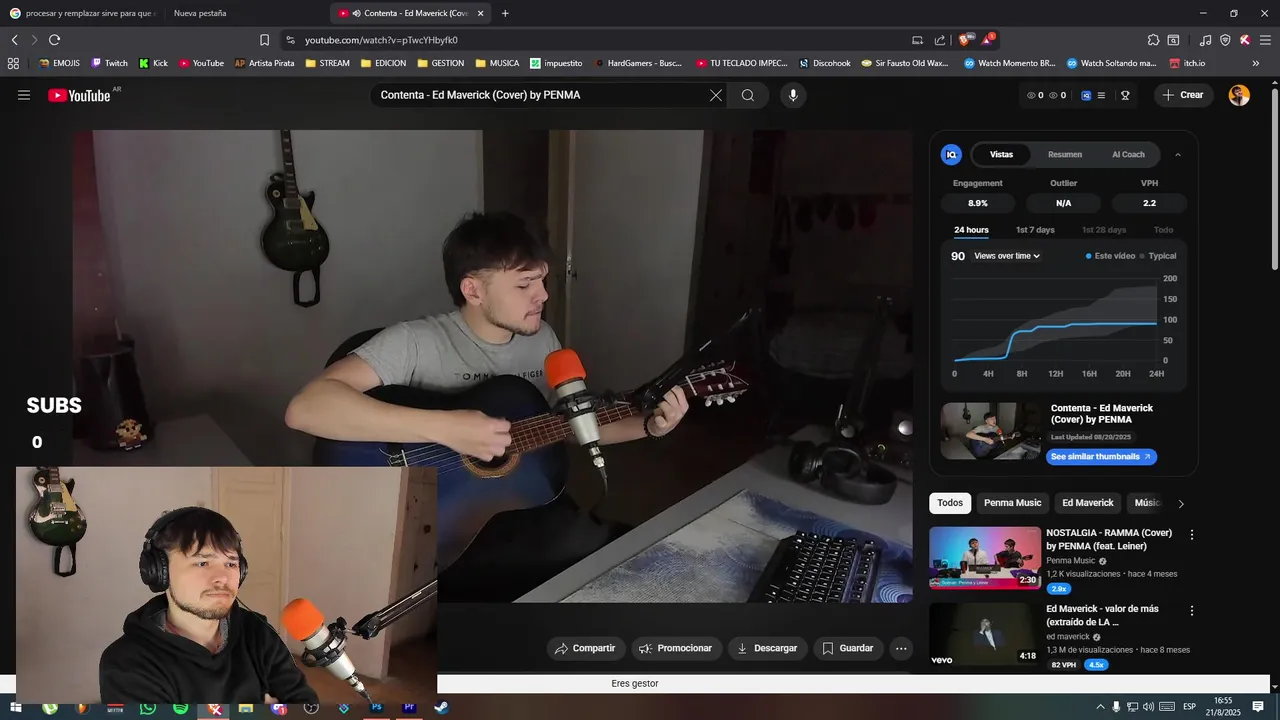
Task: Open Steam from the taskbar
Action: pos(441,708)
